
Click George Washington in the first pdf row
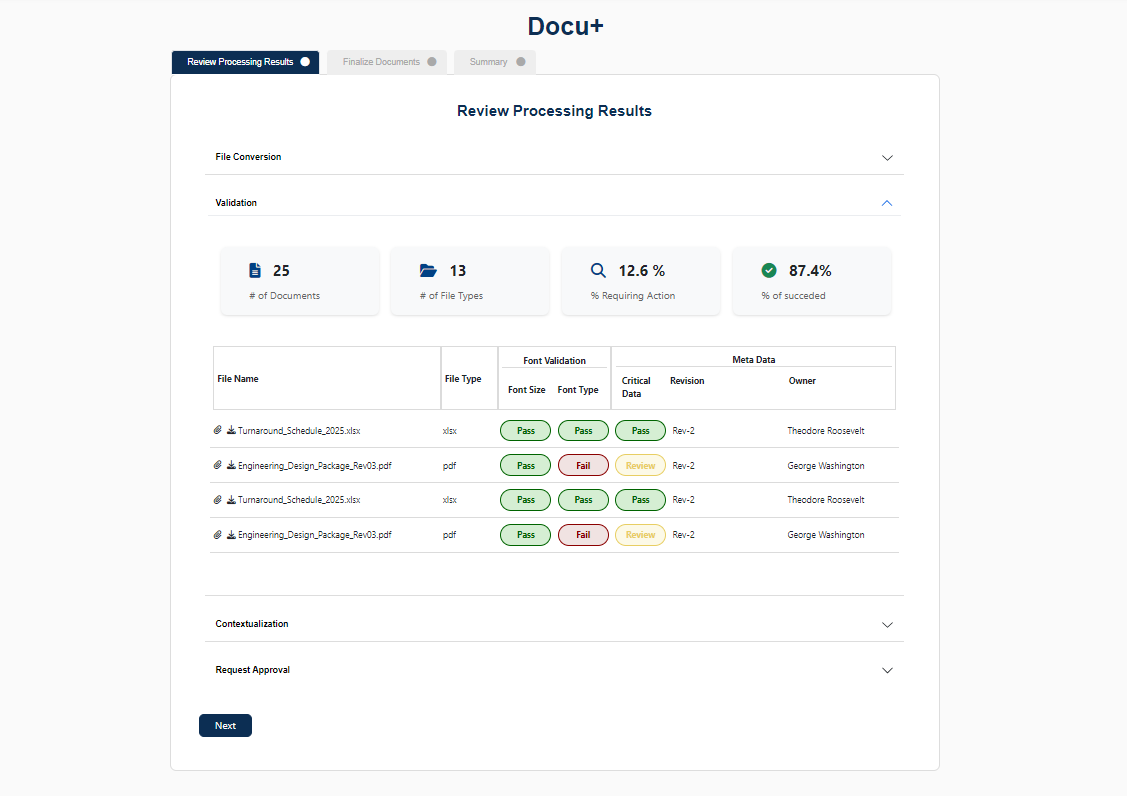click(x=826, y=466)
